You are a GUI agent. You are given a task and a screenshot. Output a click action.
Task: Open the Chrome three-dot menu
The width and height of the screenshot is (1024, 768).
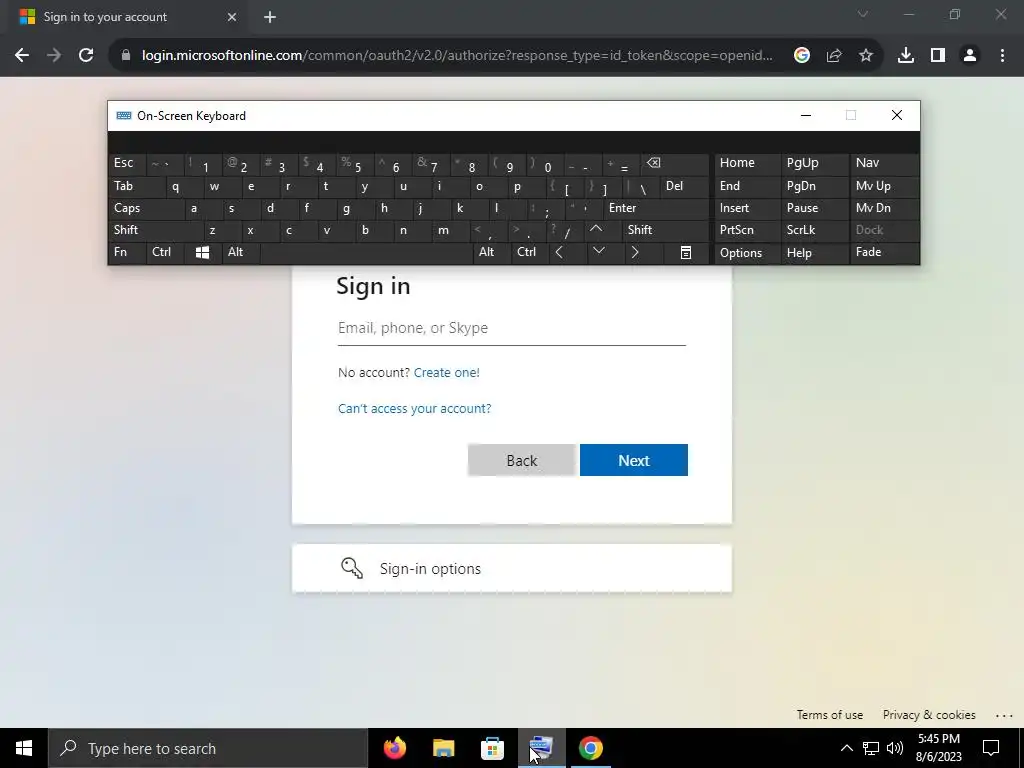[1002, 56]
